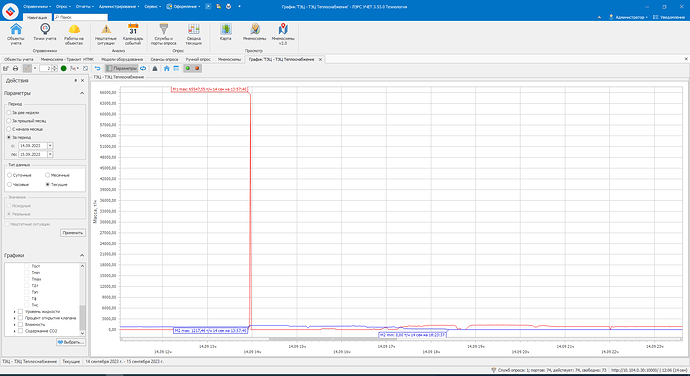Screen dimensions: 690x376
Task: Select the С начала месяца period
Action: pos(9,129)
